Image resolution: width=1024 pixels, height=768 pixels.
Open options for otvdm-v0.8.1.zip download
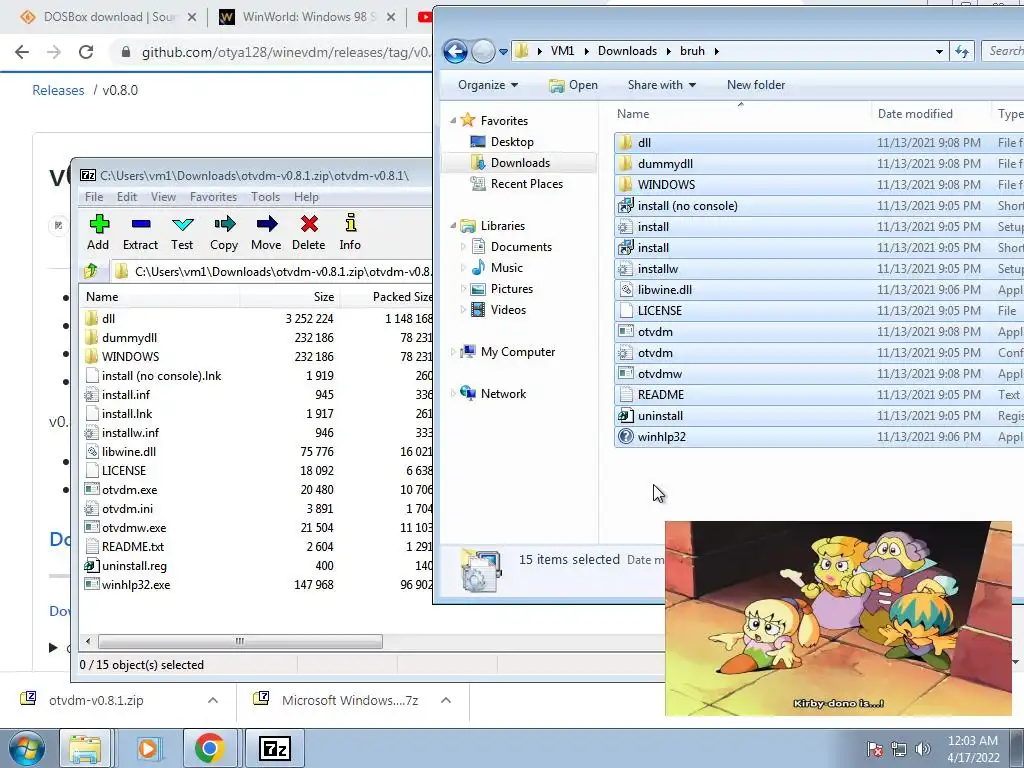(x=213, y=700)
